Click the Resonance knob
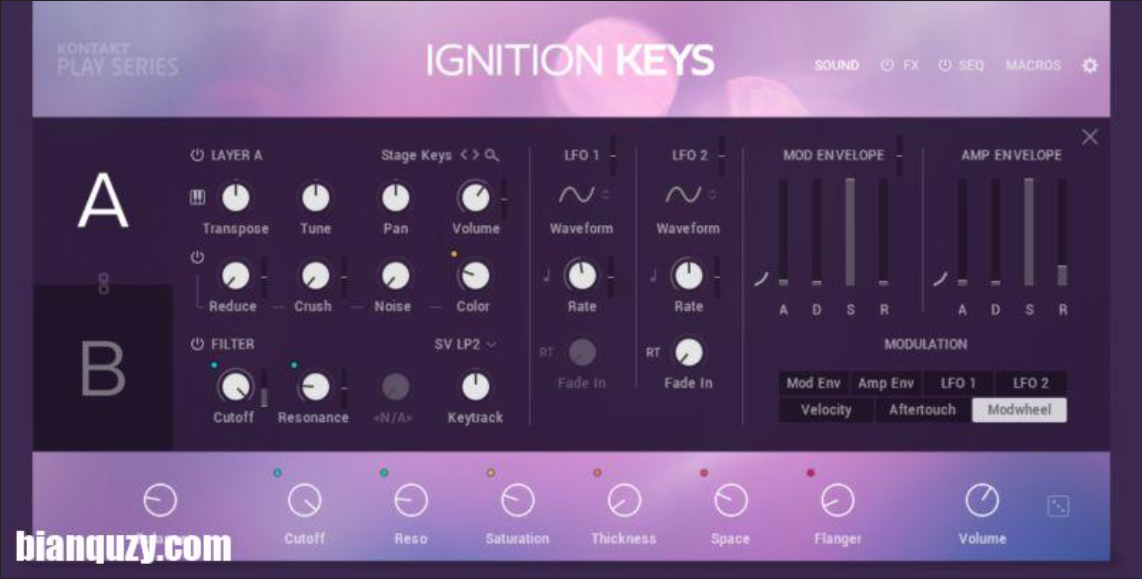Viewport: 1142px width, 579px height. tap(315, 387)
